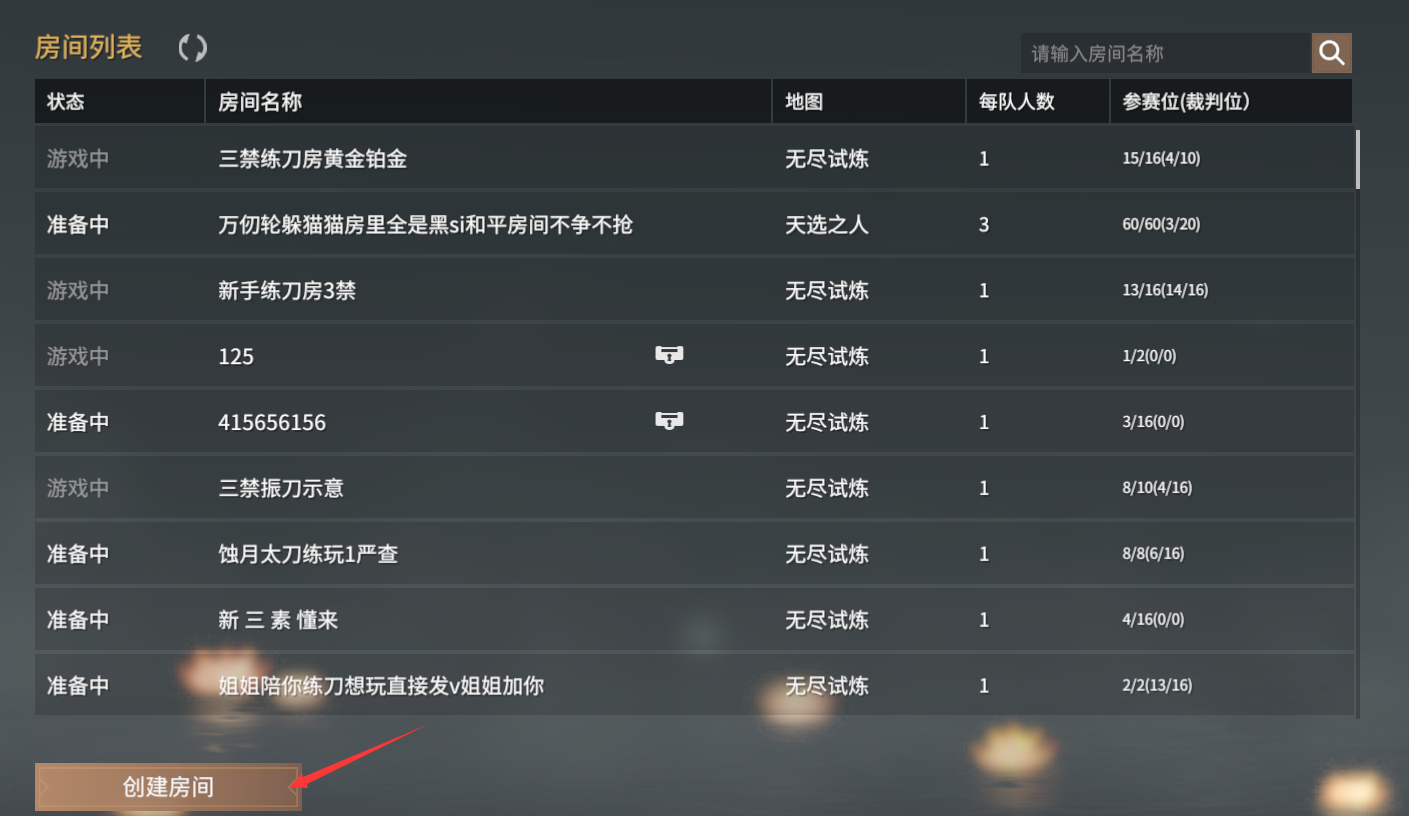Click the password lock icon on room 125
1409x816 pixels.
point(669,355)
